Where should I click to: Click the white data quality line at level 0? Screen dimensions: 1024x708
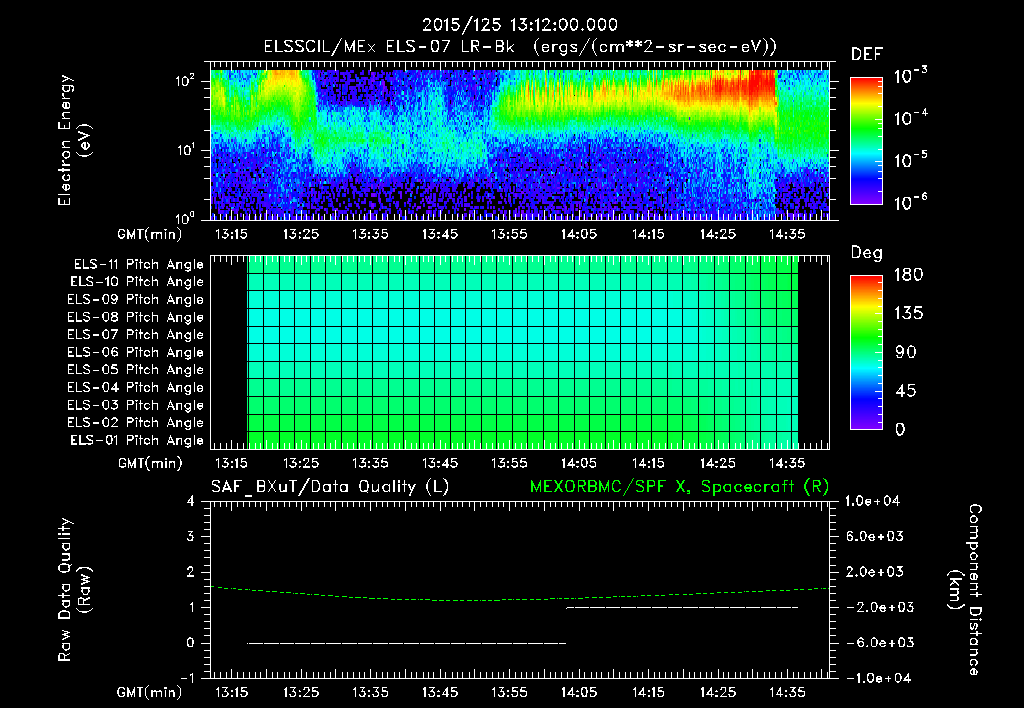(407, 643)
